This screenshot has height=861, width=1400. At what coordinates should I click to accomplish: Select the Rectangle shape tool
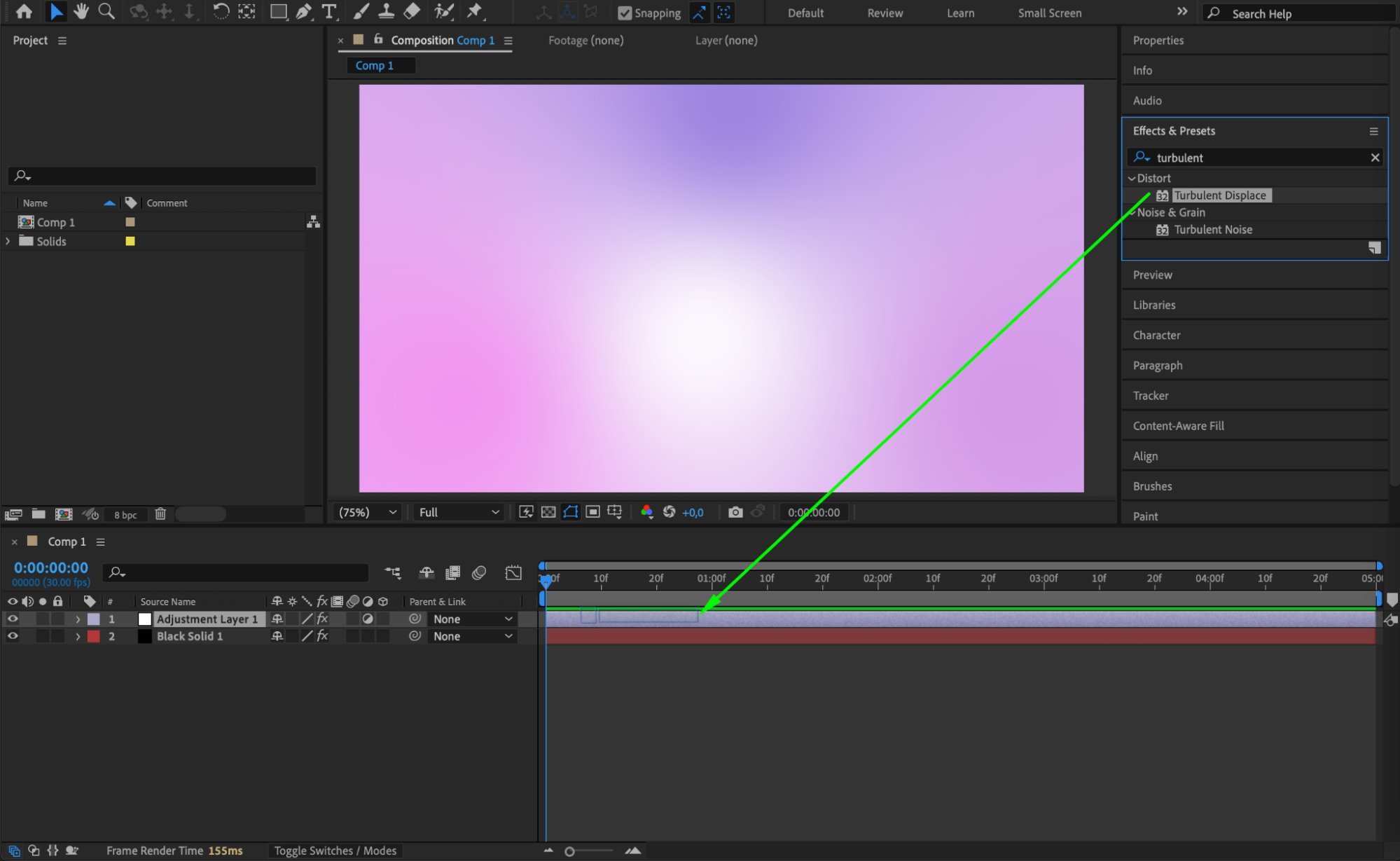pos(278,11)
